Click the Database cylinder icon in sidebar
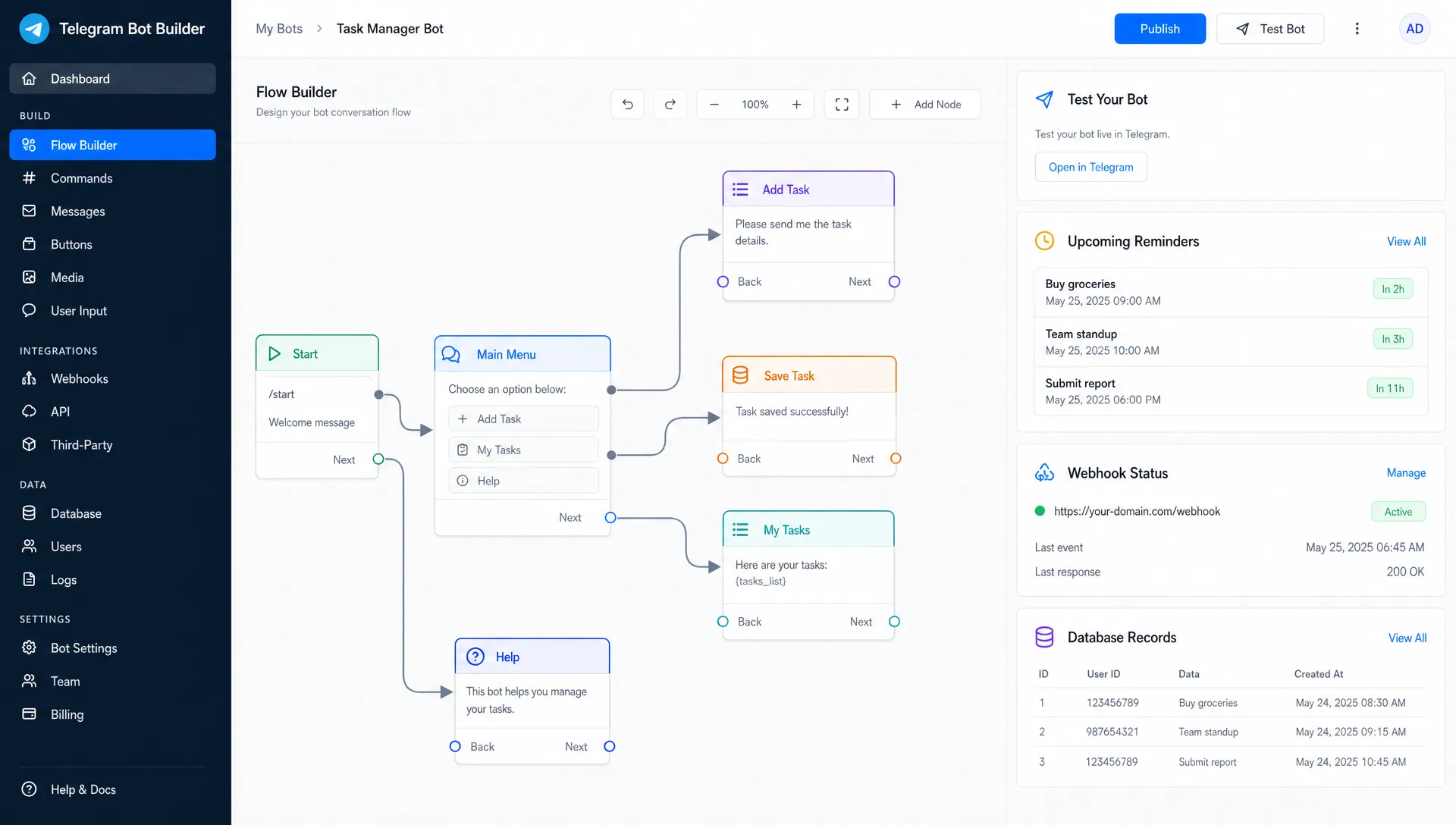 pos(29,513)
